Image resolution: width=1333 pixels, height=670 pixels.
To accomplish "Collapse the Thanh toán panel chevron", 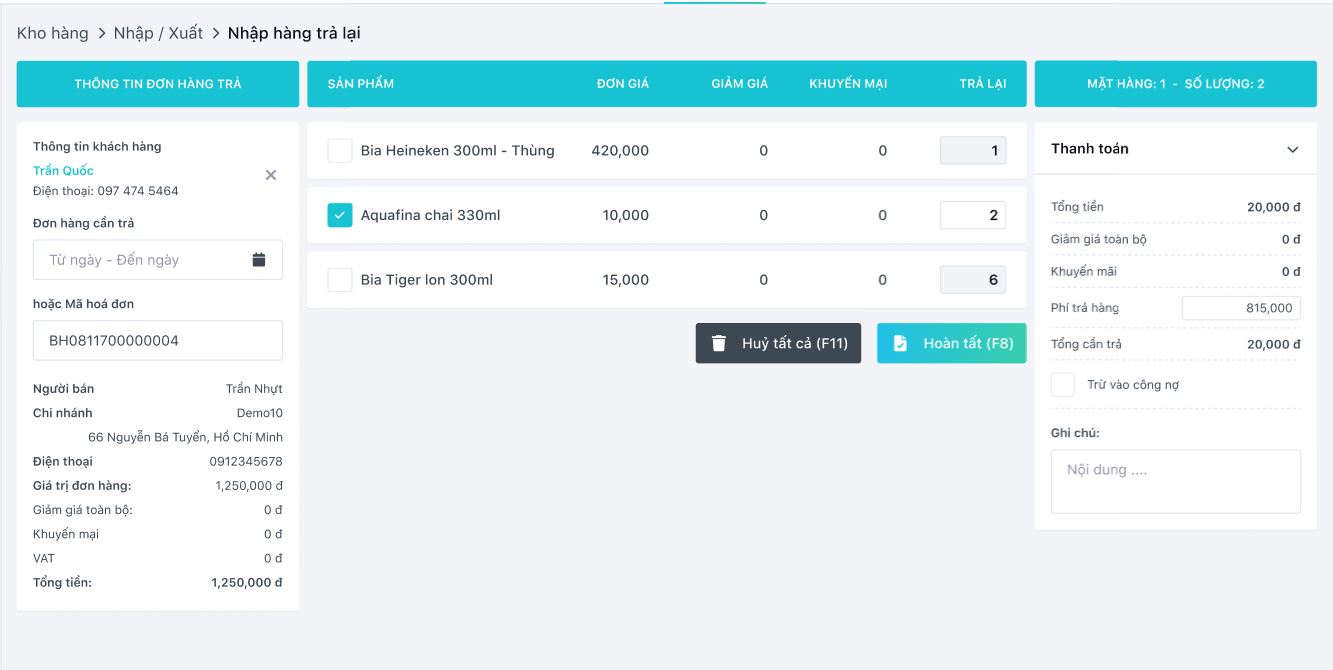I will 1292,149.
